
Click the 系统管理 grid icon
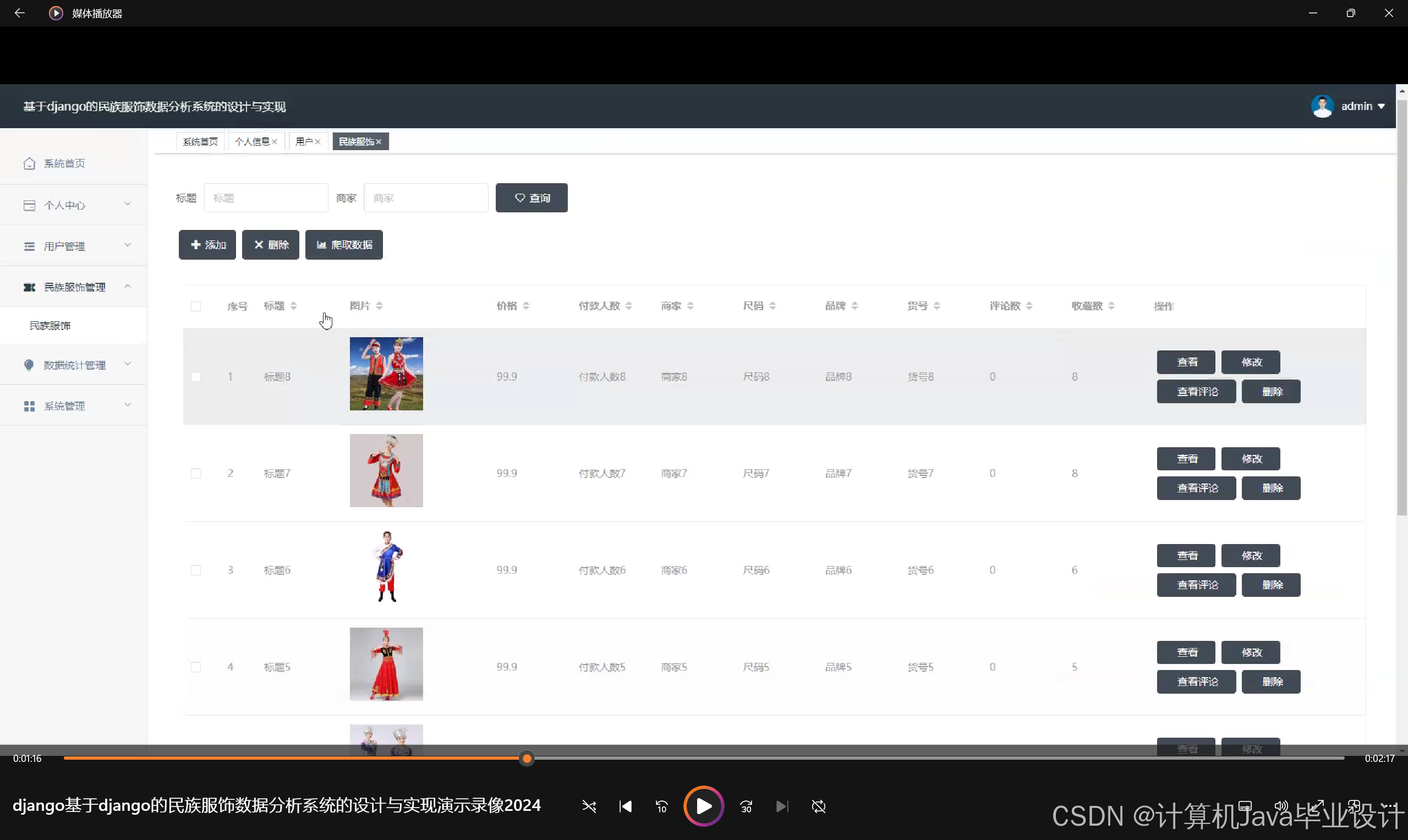30,406
